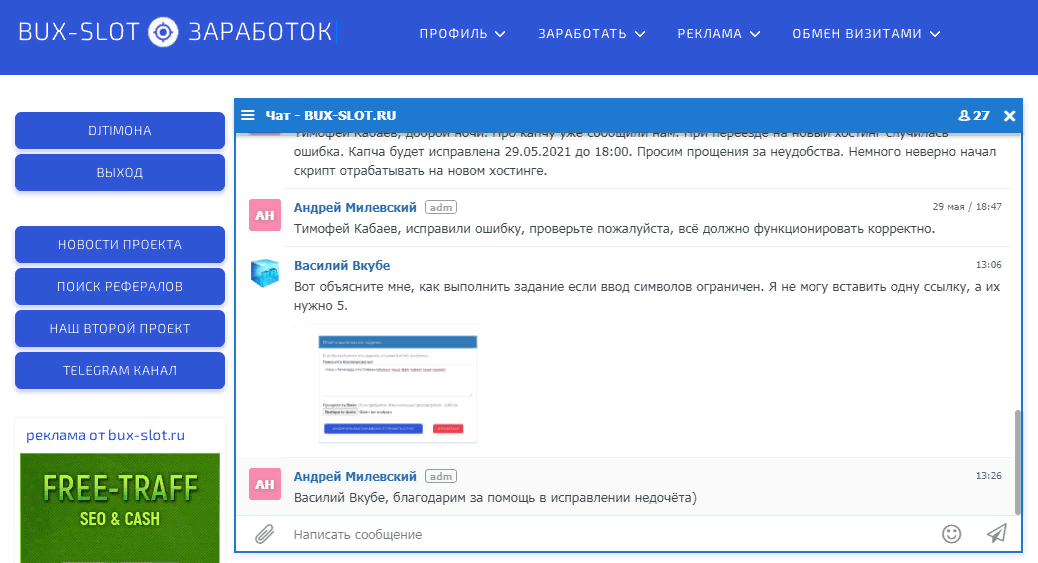Viewport: 1038px width, 563px height.
Task: Open the attached screenshot thumbnail in chat
Action: 388,385
